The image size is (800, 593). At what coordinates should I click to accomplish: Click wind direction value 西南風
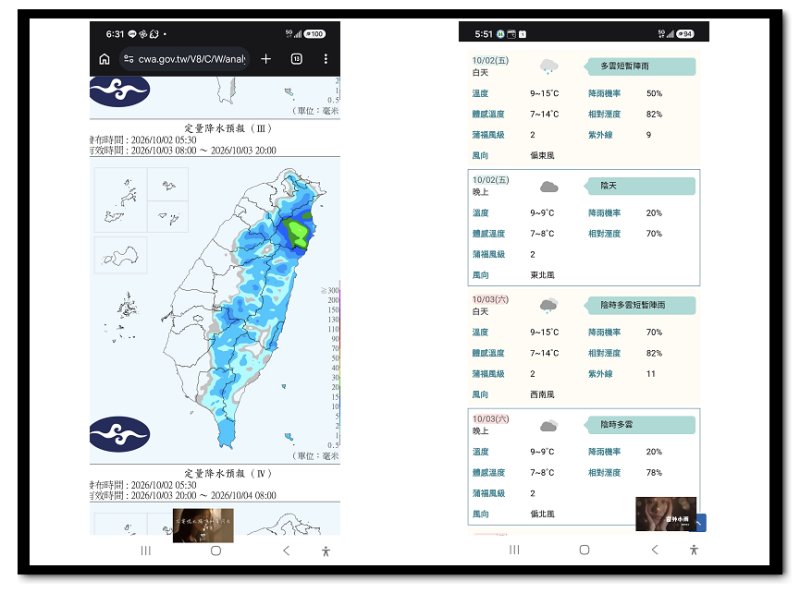tap(542, 394)
